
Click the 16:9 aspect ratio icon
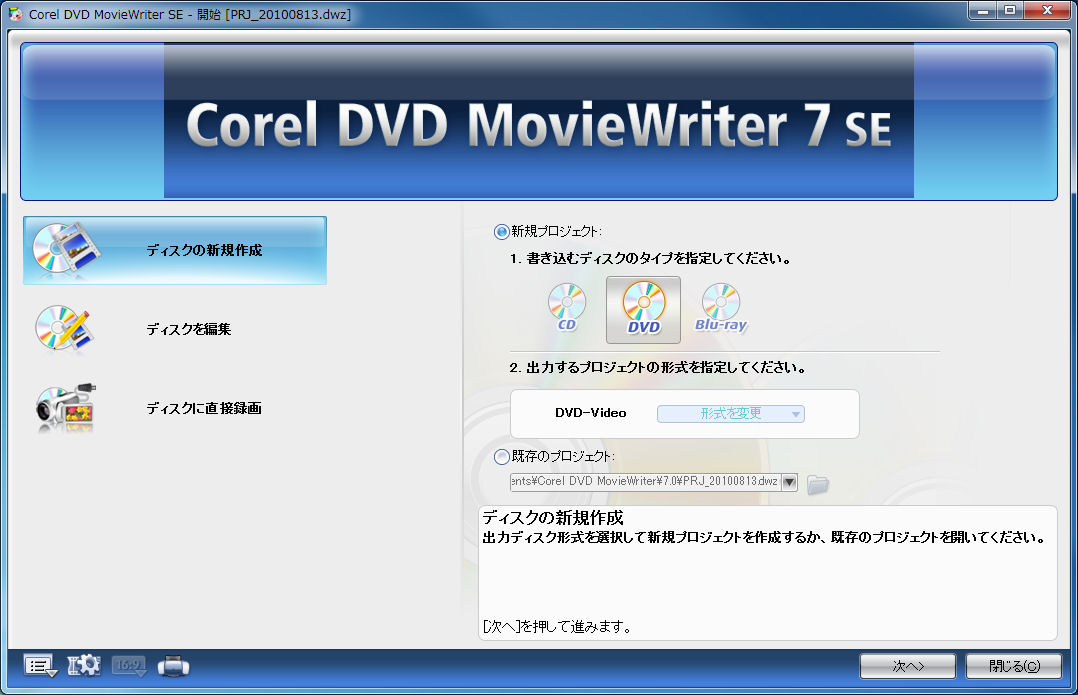[x=129, y=665]
